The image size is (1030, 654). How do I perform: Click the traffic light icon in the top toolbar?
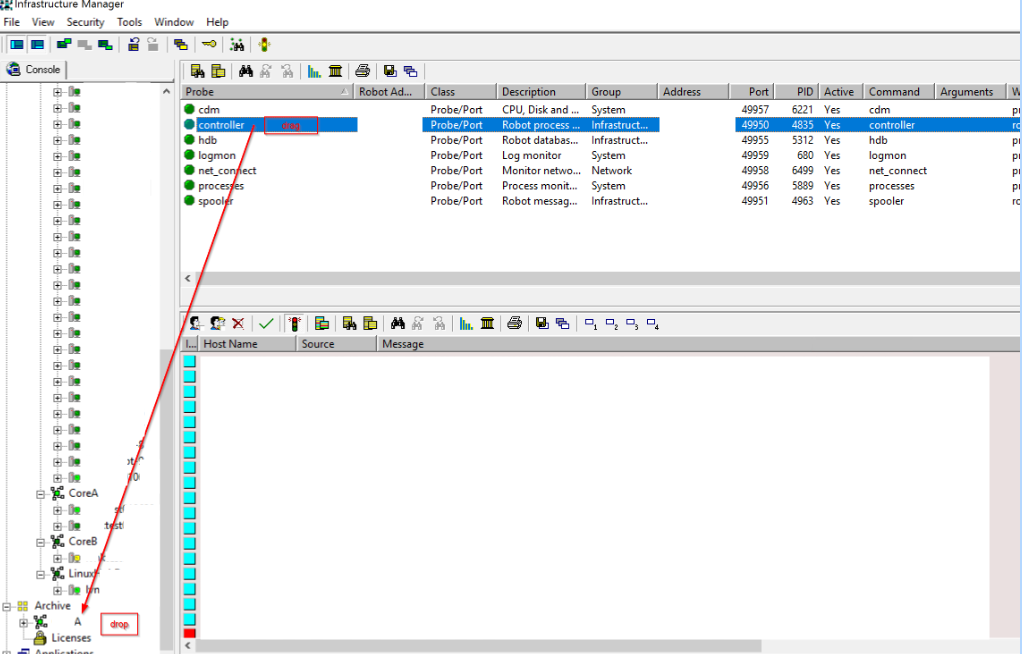[x=264, y=45]
